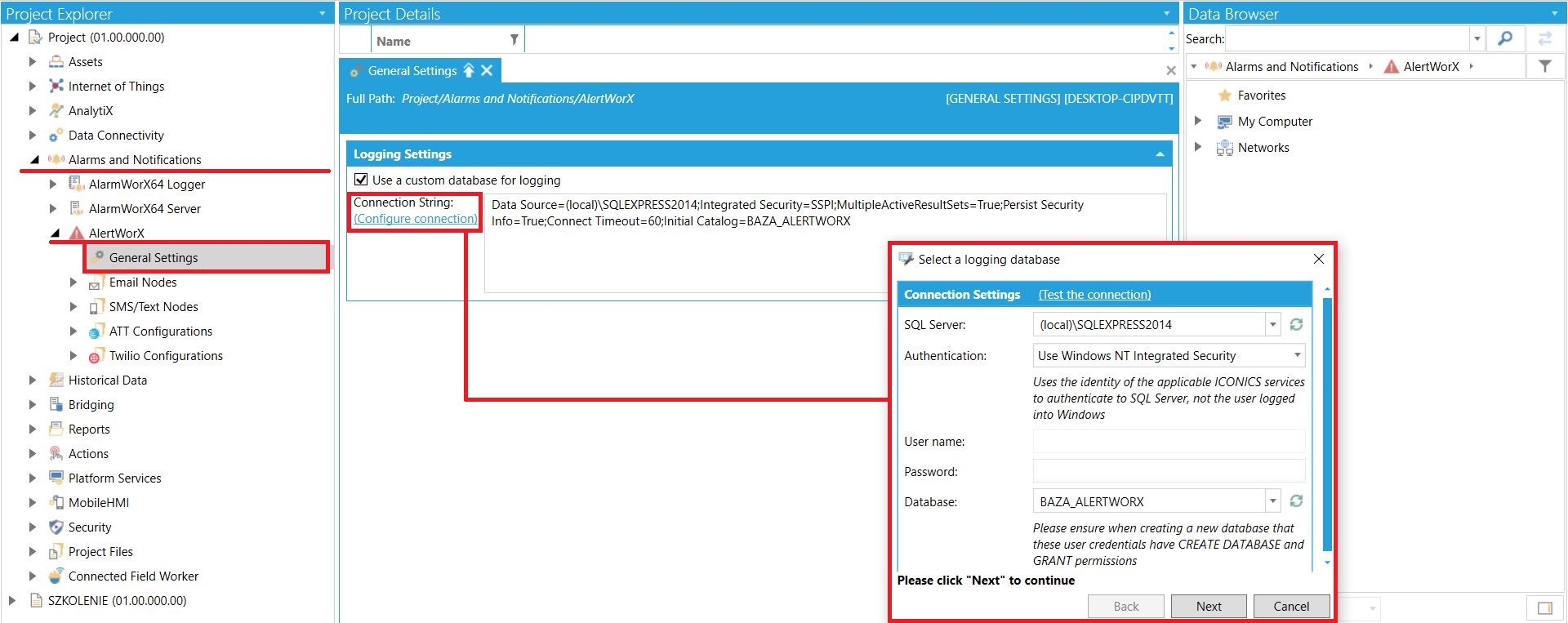Click the Email Nodes icon
Screen dimensions: 1568x623
point(96,283)
